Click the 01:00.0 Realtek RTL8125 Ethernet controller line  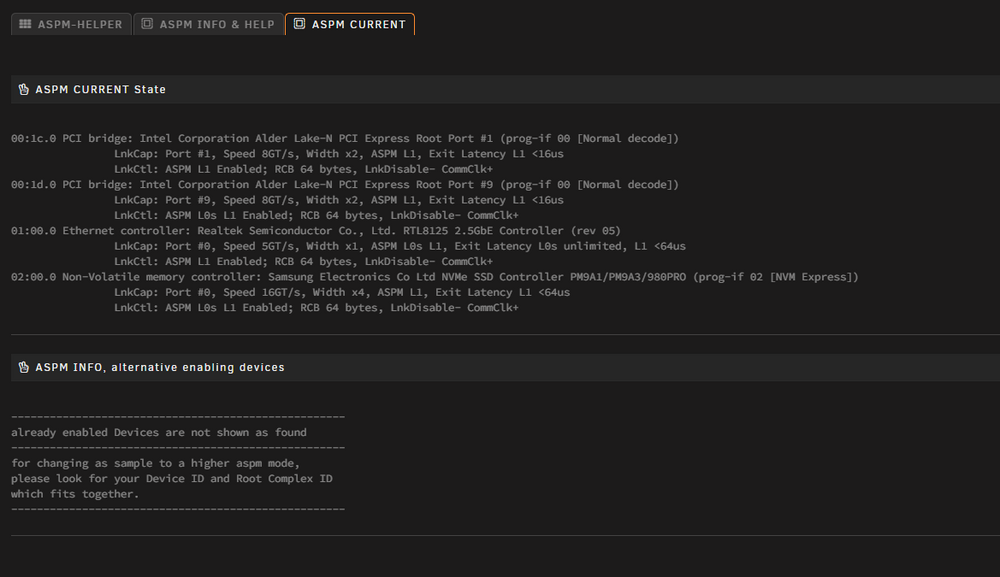(316, 230)
